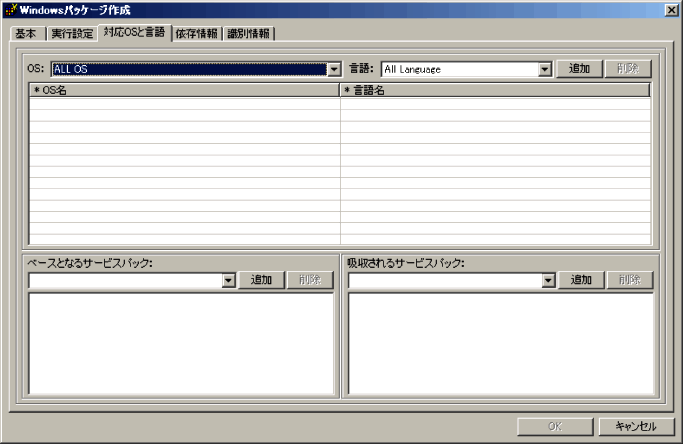Switch to the 基本 tab
Viewport: 683px width, 444px height.
pos(27,34)
